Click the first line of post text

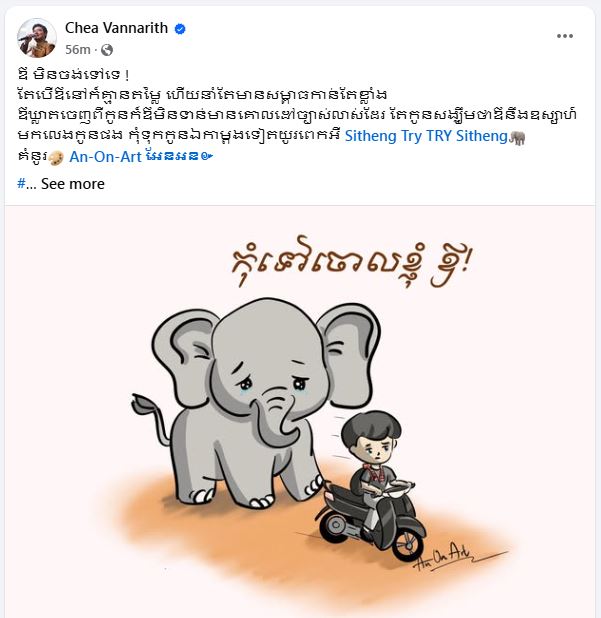(74, 74)
